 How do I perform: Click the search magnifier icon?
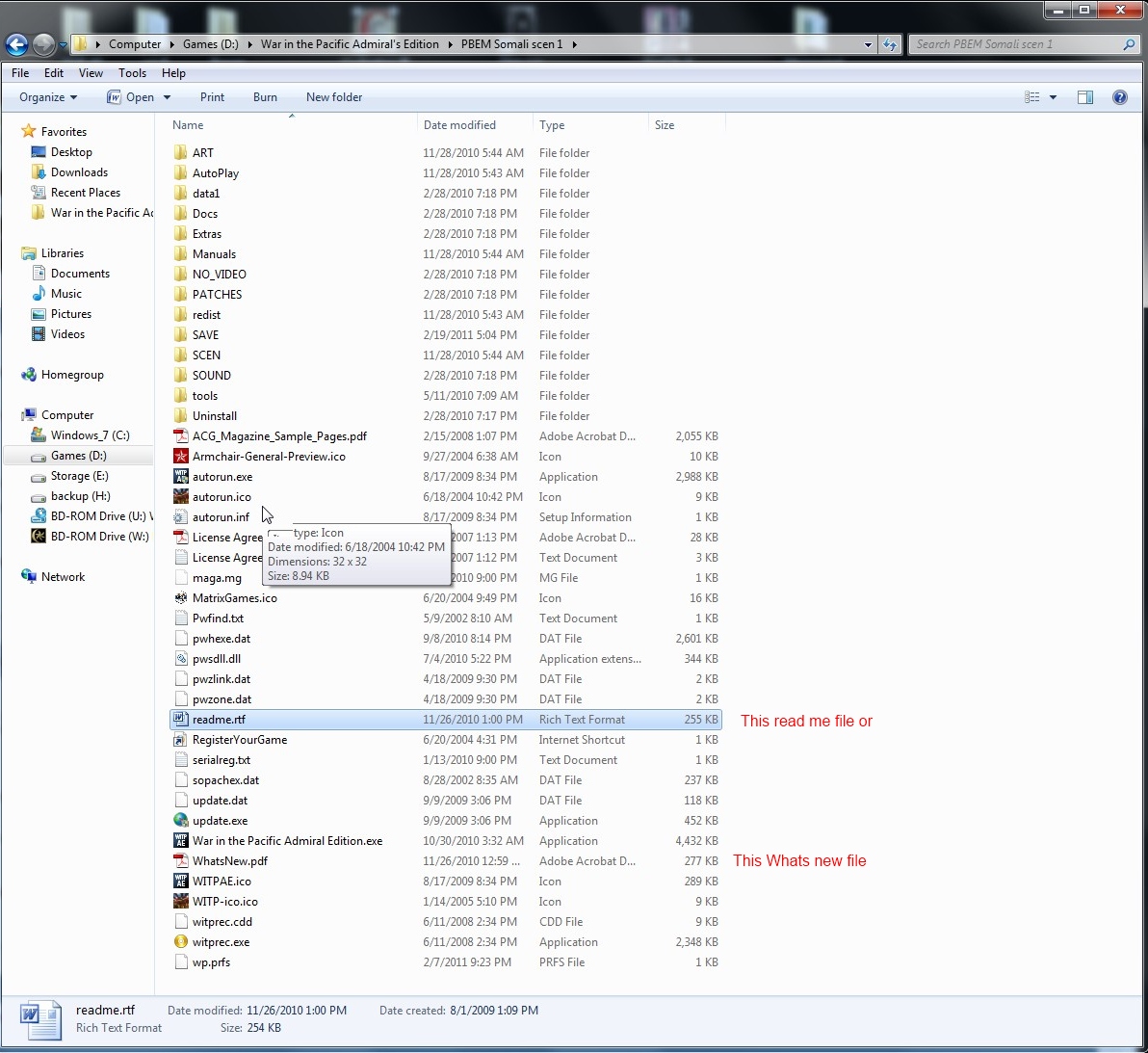[x=1129, y=44]
